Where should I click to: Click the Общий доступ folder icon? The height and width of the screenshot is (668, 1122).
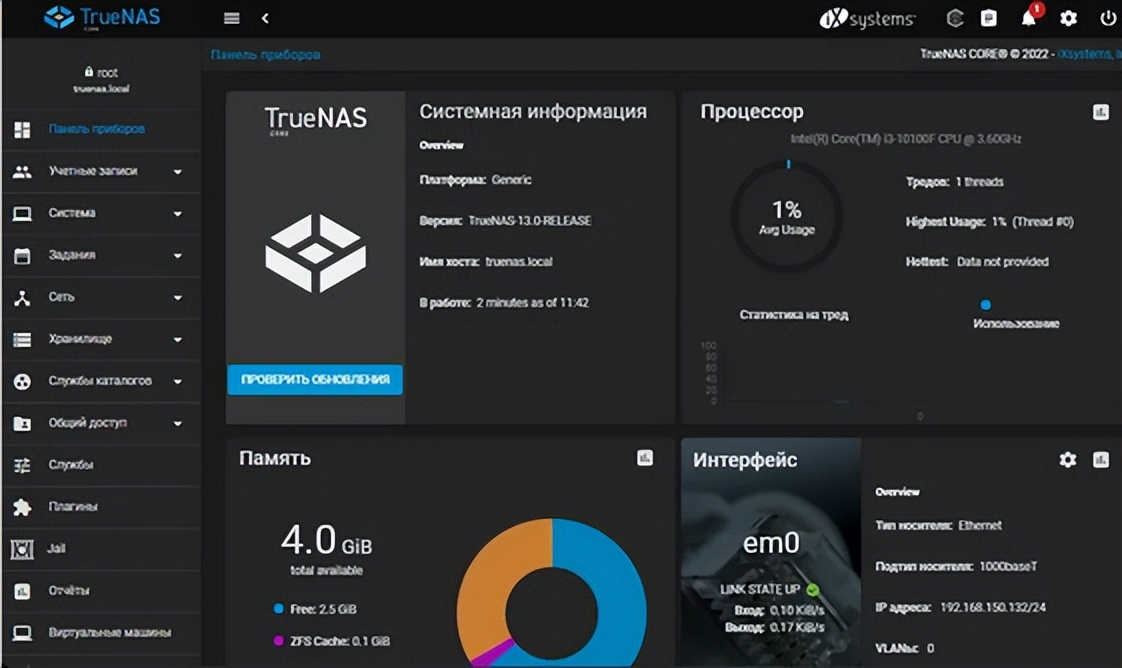click(x=22, y=423)
